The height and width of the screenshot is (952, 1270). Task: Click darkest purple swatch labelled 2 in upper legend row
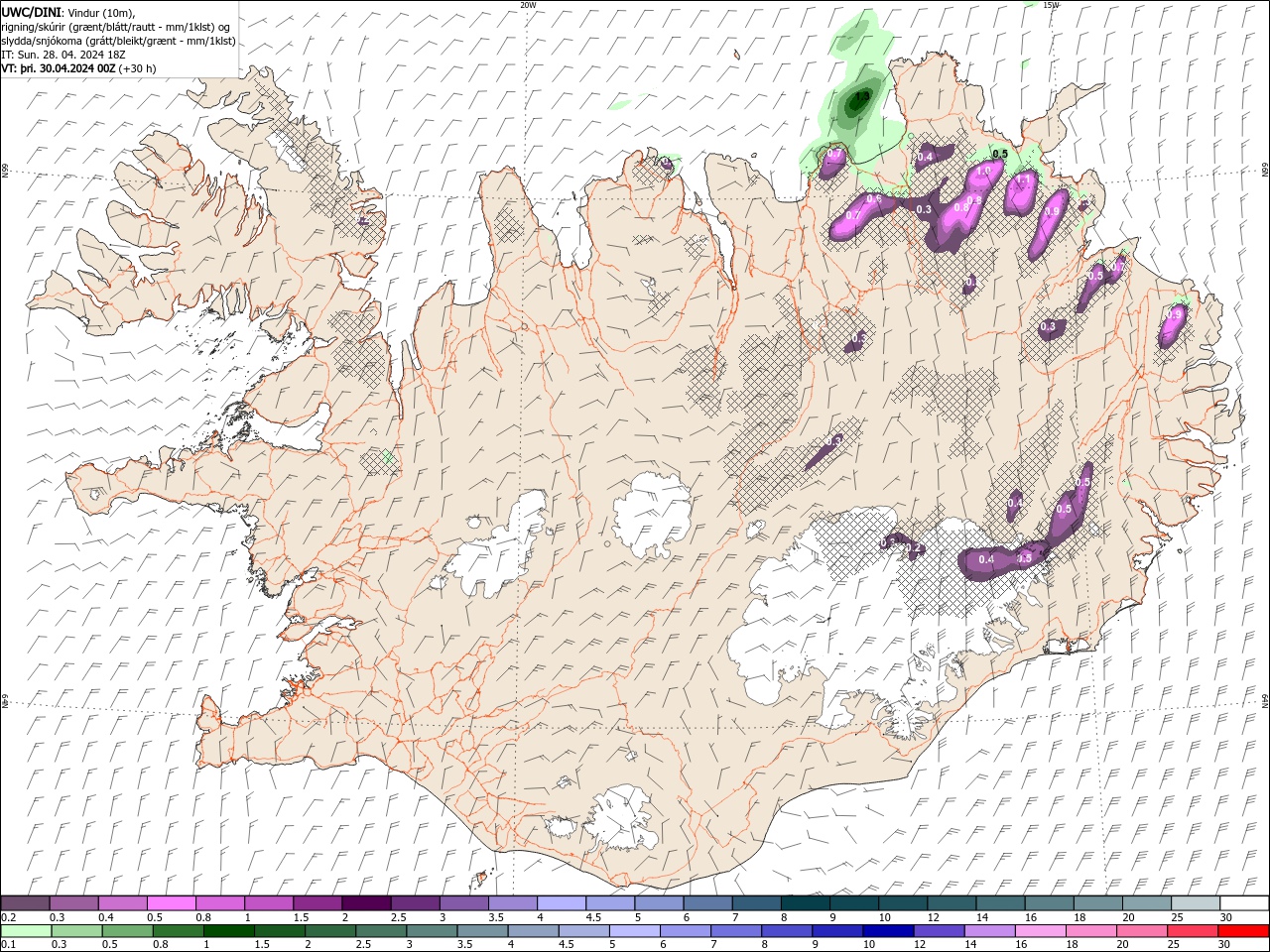[x=366, y=903]
